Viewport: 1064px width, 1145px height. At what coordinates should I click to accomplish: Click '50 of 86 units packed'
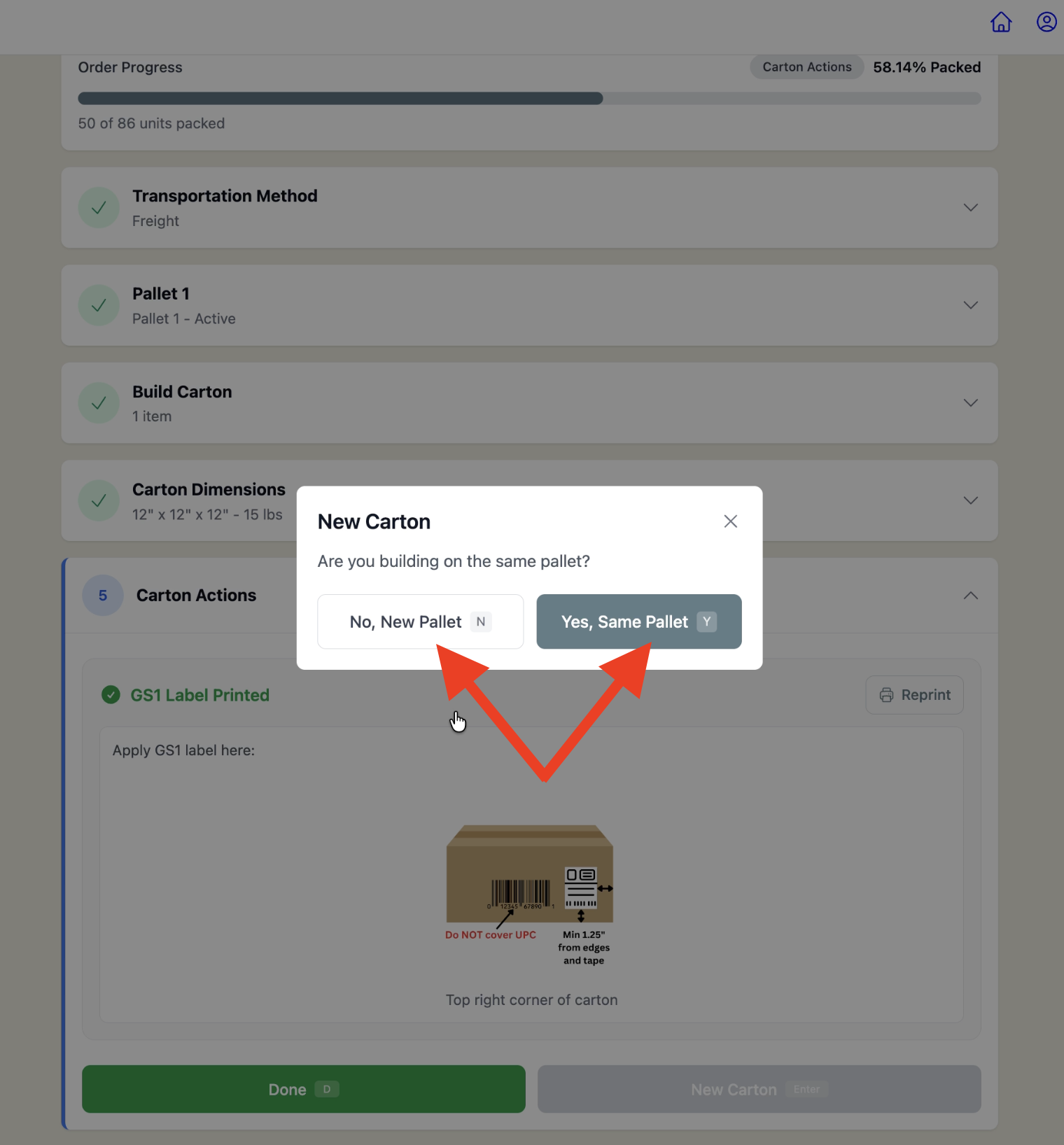[151, 123]
